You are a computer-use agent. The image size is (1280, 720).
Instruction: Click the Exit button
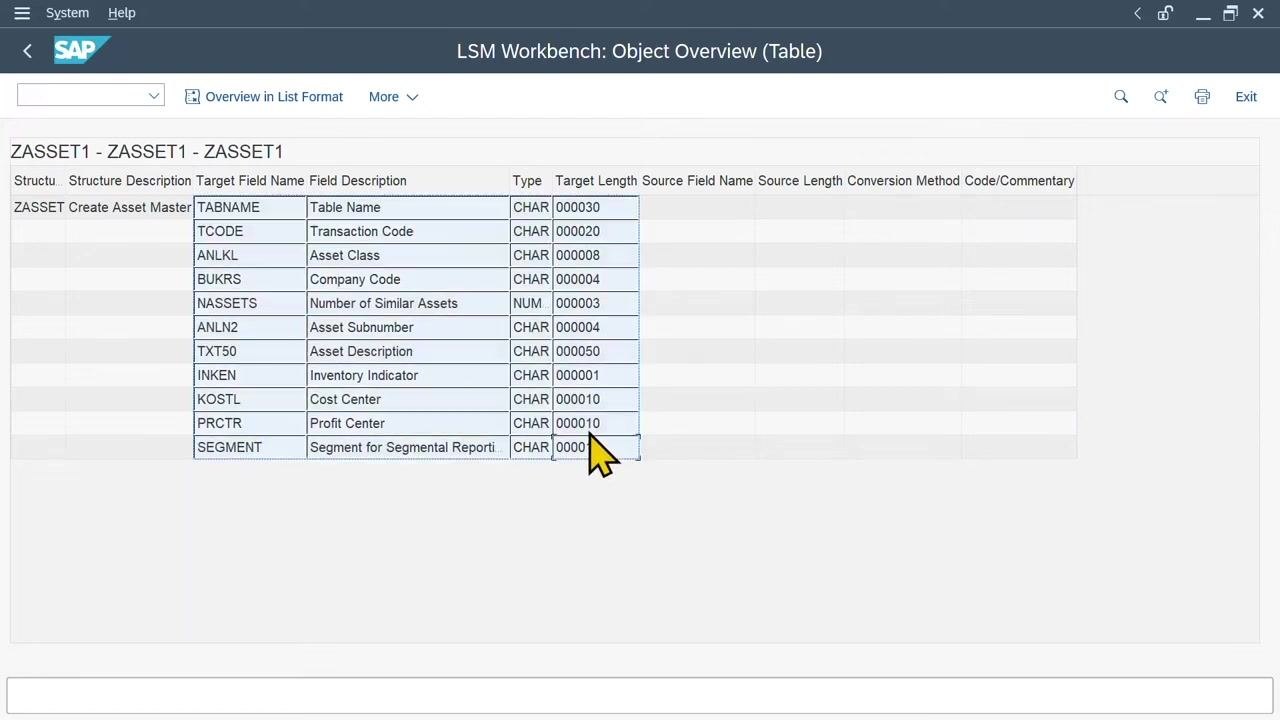coord(1246,97)
